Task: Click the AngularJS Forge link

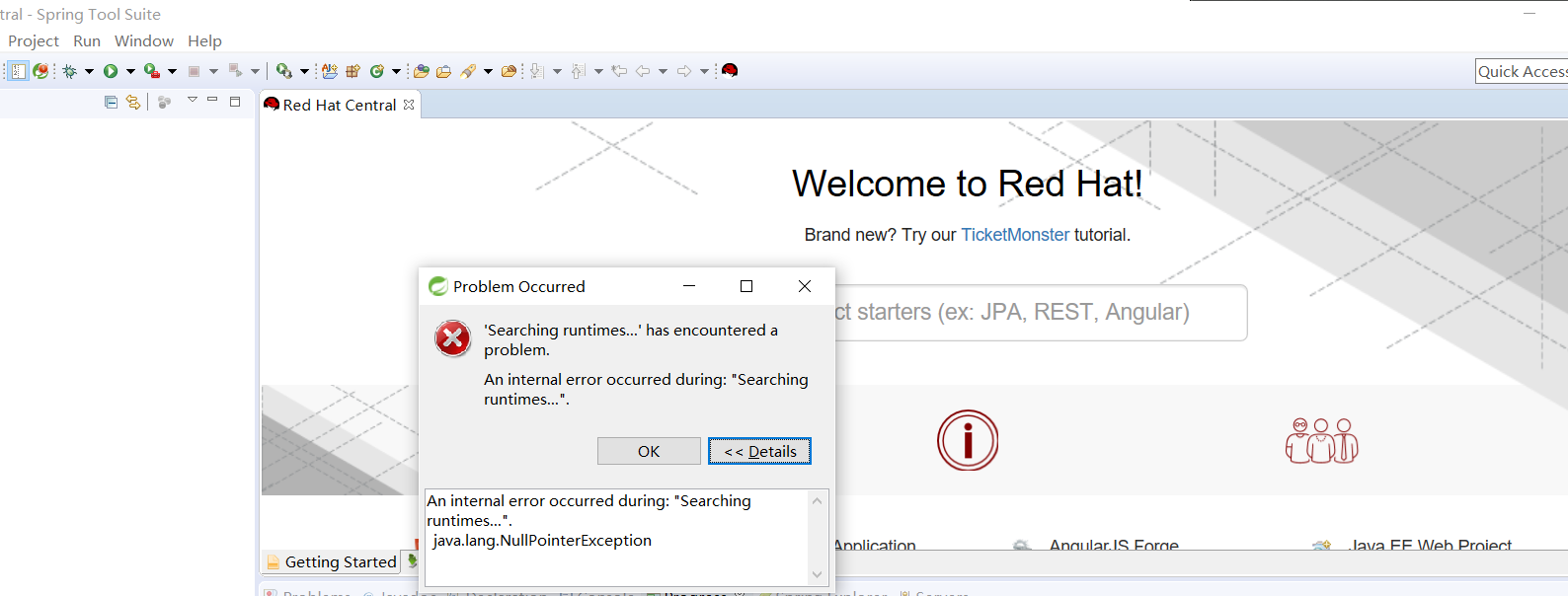Action: tap(1114, 545)
